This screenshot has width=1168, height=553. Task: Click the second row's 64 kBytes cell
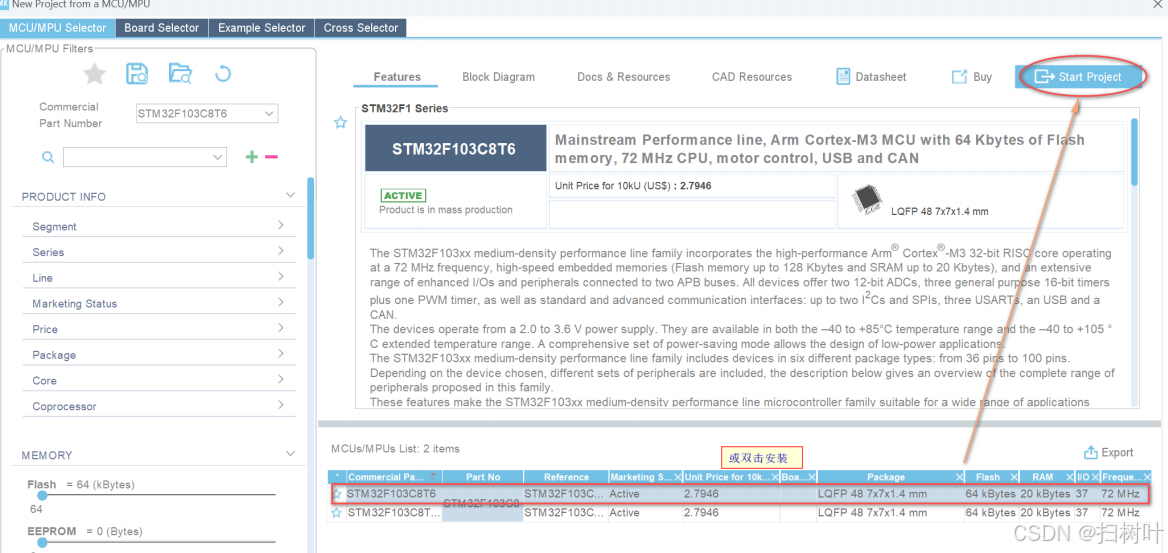[991, 513]
